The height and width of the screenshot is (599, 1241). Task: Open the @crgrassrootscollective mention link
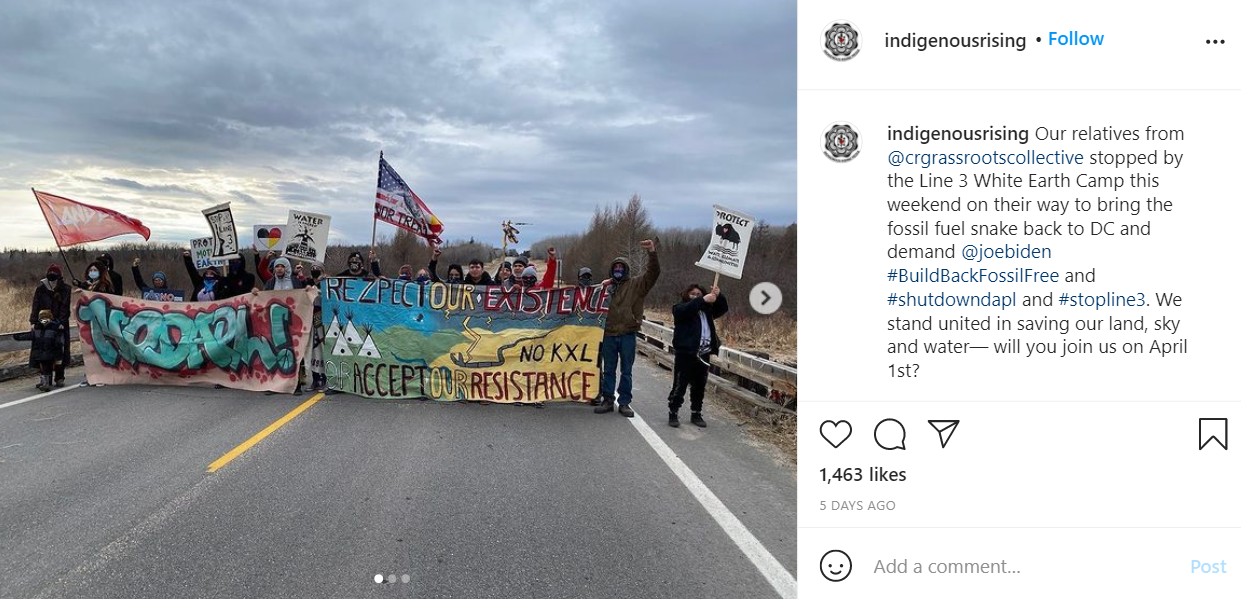[985, 157]
